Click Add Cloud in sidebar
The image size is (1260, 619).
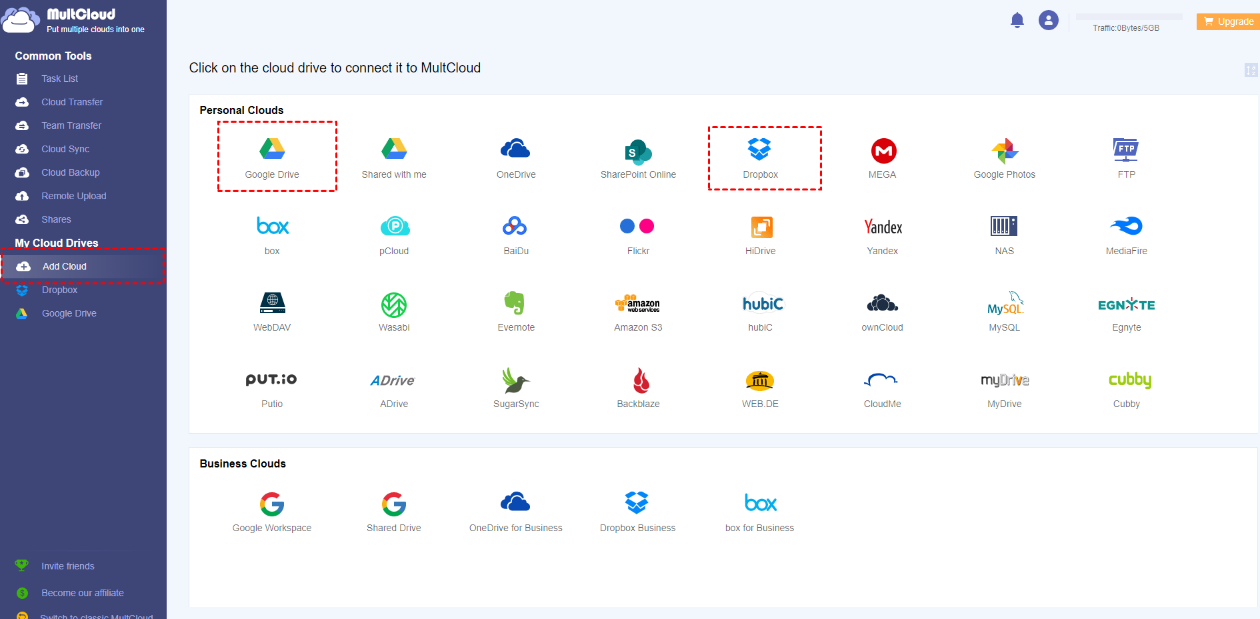click(x=83, y=267)
